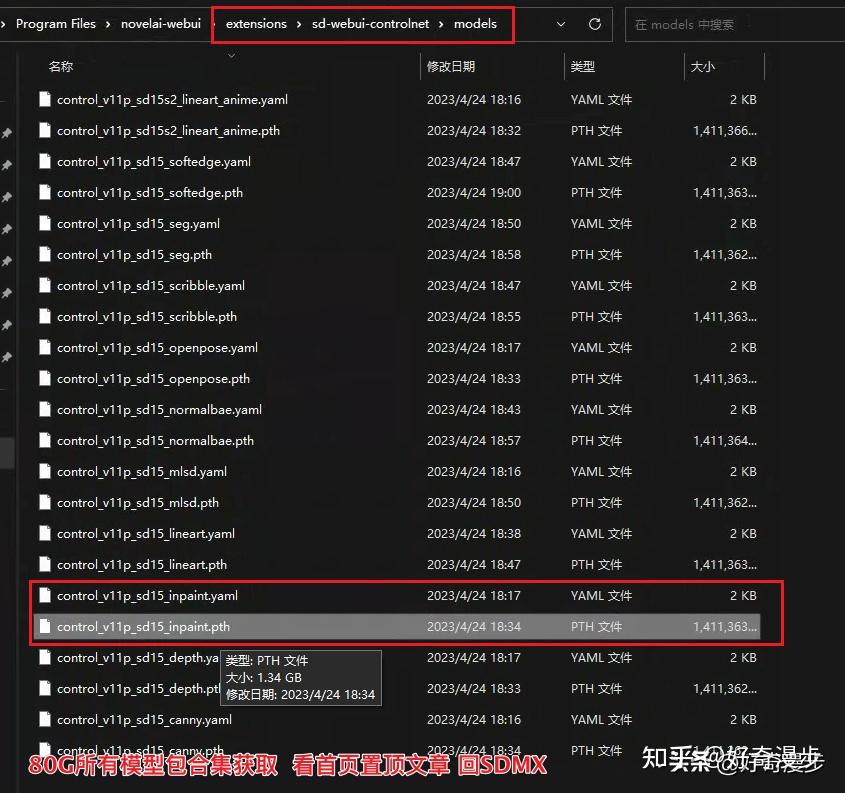Click the file icon beside control_v11p_sd15_openpose.pth
Image resolution: width=845 pixels, height=793 pixels.
[45, 378]
